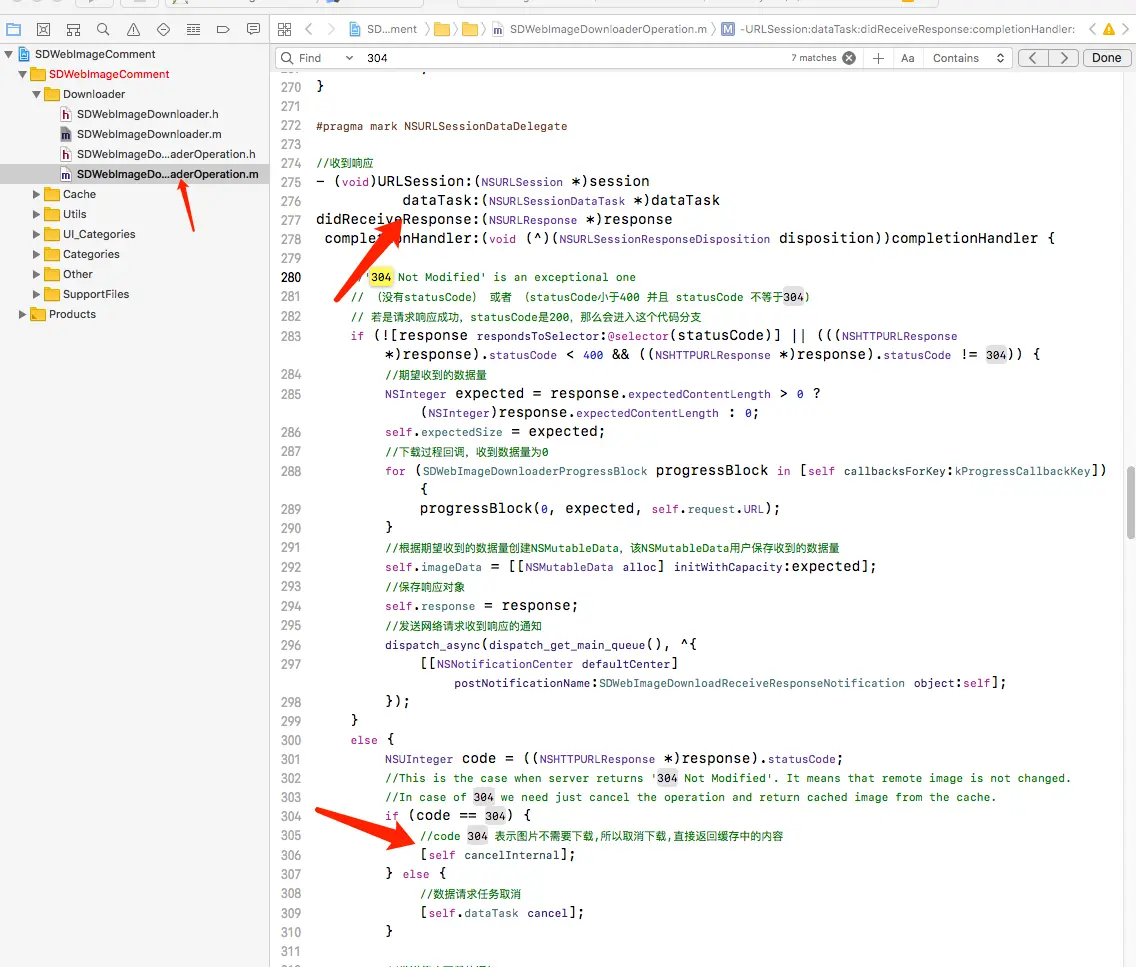Viewport: 1136px width, 967px height.
Task: Open the Issue navigator warning triangle
Action: (x=133, y=30)
